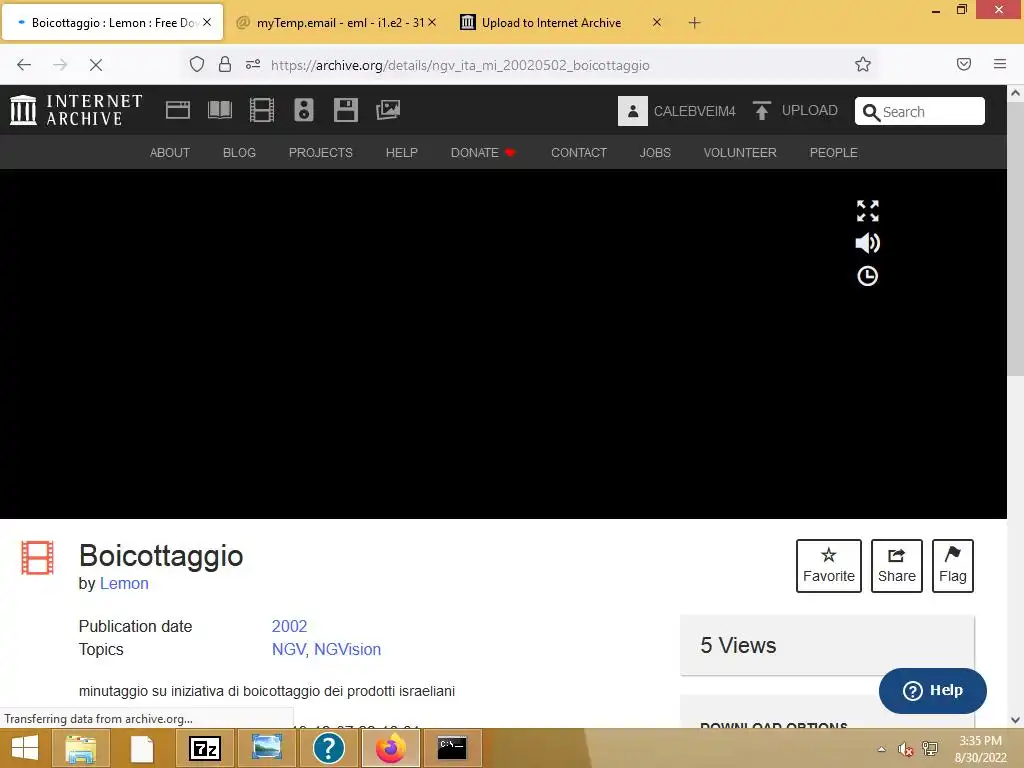Open the CONTACT menu item

tap(579, 153)
